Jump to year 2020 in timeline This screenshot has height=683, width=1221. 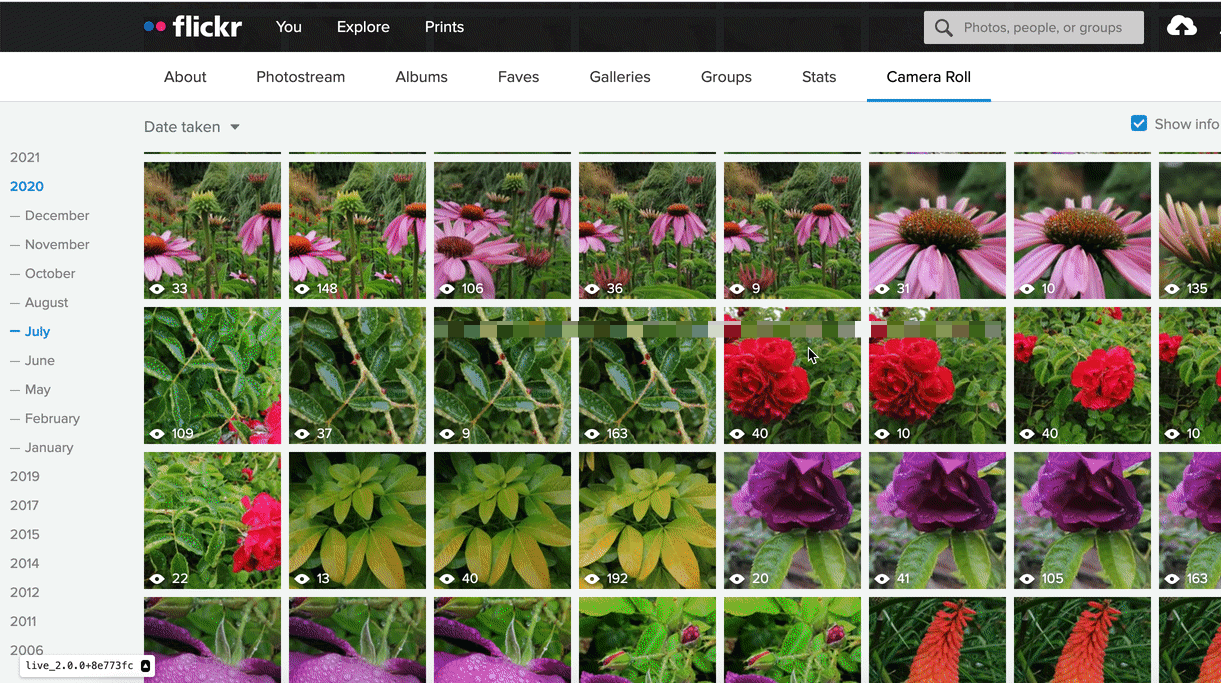[x=27, y=186]
